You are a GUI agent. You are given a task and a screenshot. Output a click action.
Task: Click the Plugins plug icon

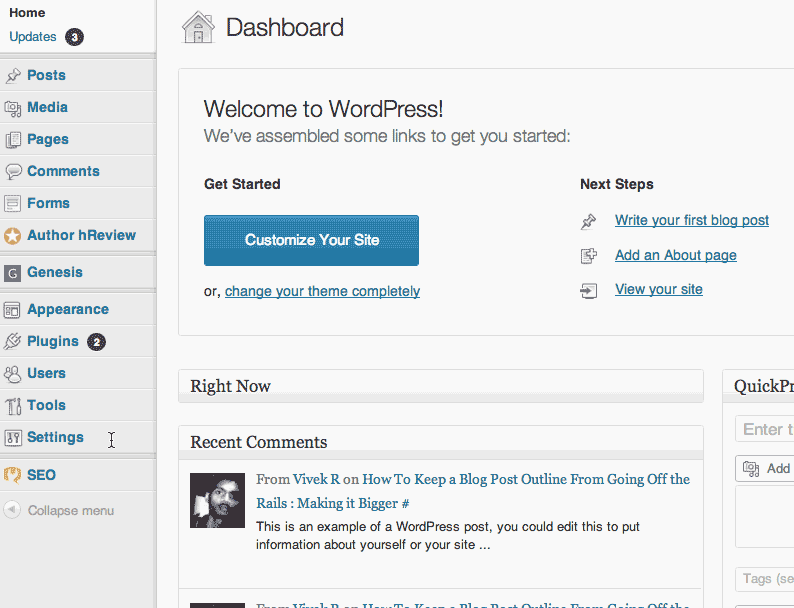click(13, 342)
